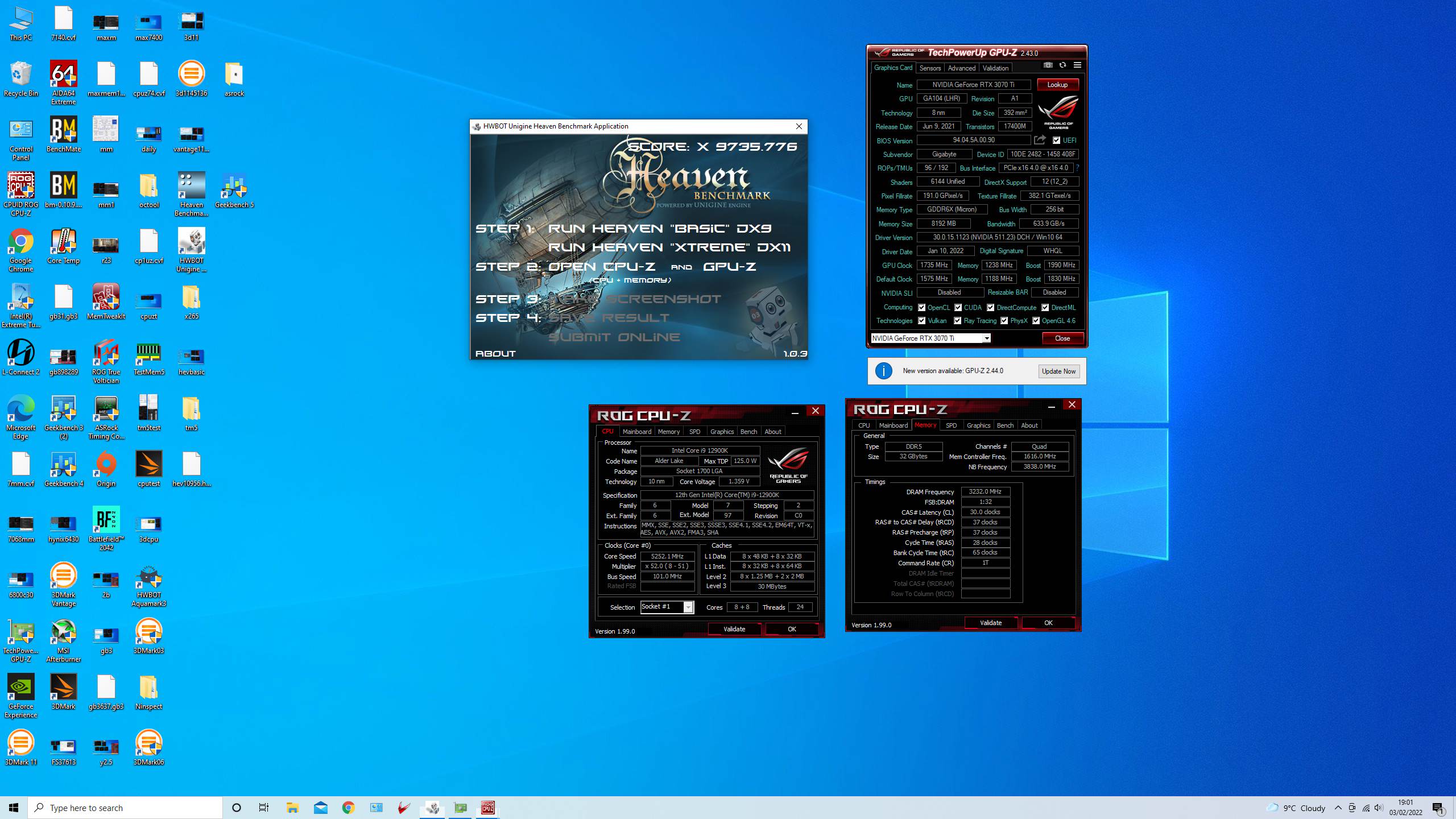The width and height of the screenshot is (1456, 819).
Task: Toggle the OpenCL checkbox
Action: (x=921, y=308)
